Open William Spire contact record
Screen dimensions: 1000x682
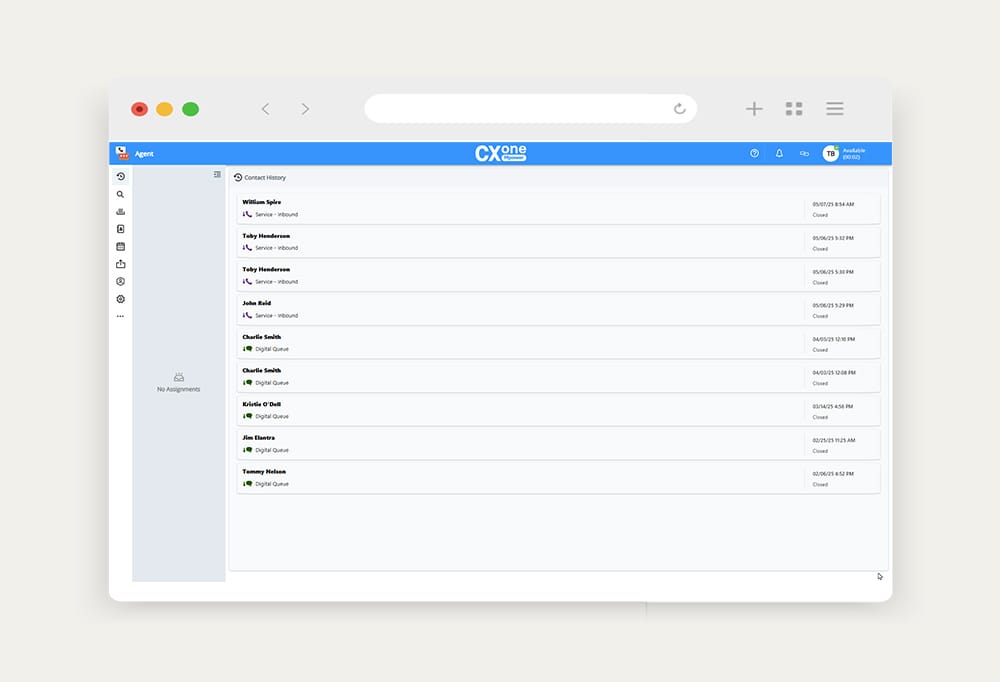point(520,208)
